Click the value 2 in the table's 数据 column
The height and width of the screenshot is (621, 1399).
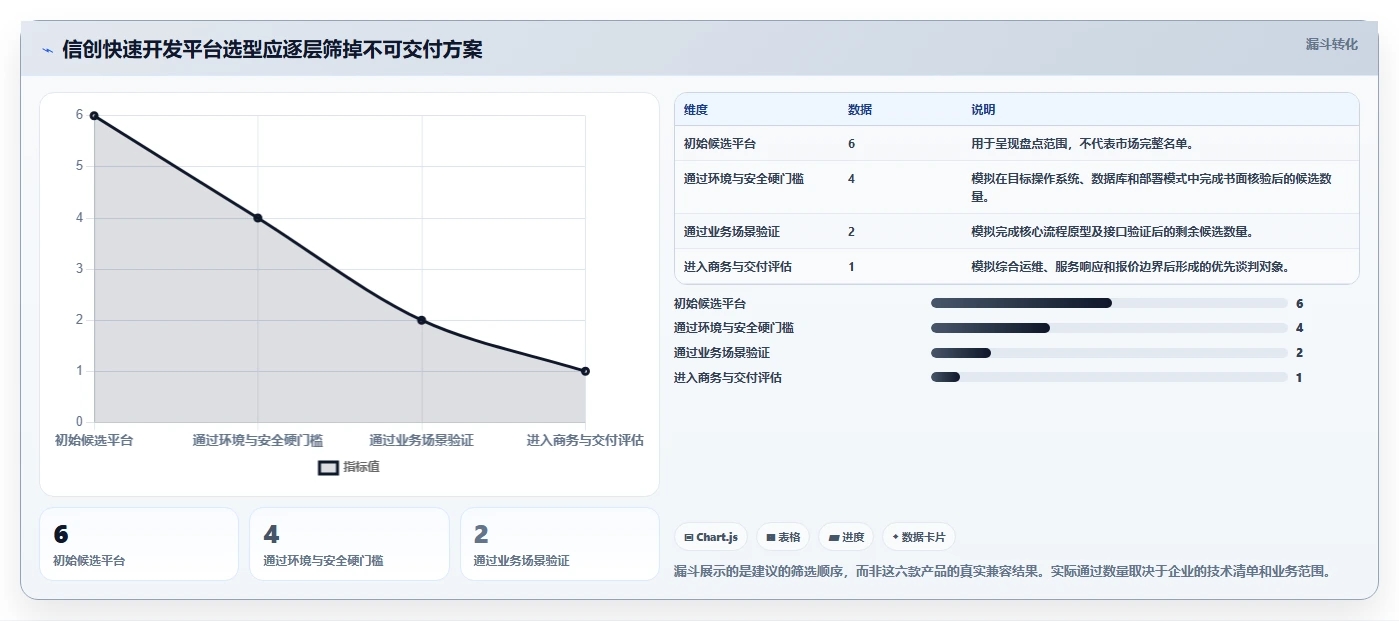pyautogui.click(x=851, y=232)
